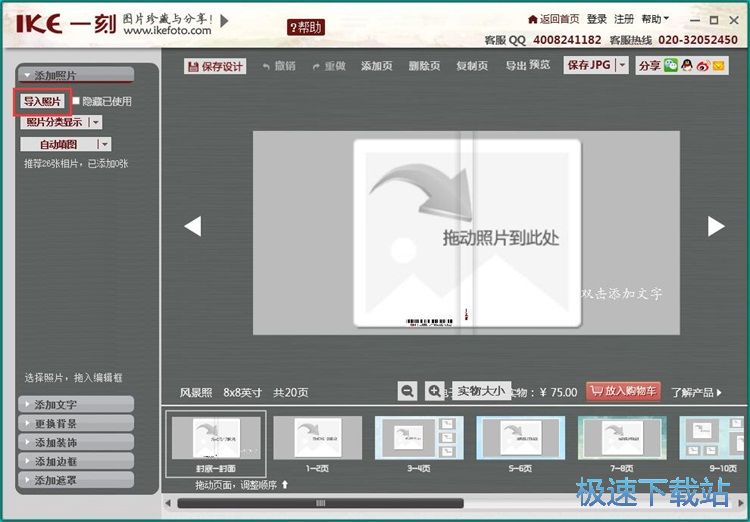
Task: Click the 风景照 album type text
Action: (196, 393)
